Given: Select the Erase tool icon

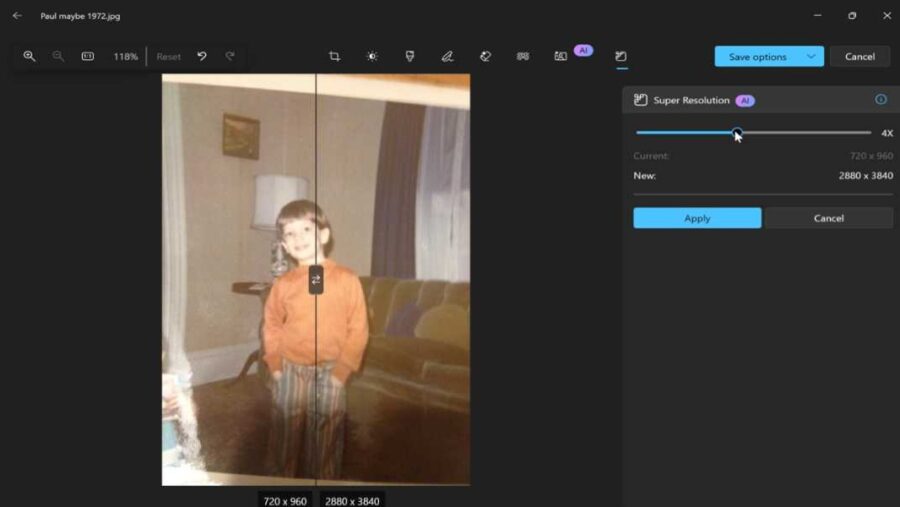Looking at the screenshot, I should pos(485,57).
